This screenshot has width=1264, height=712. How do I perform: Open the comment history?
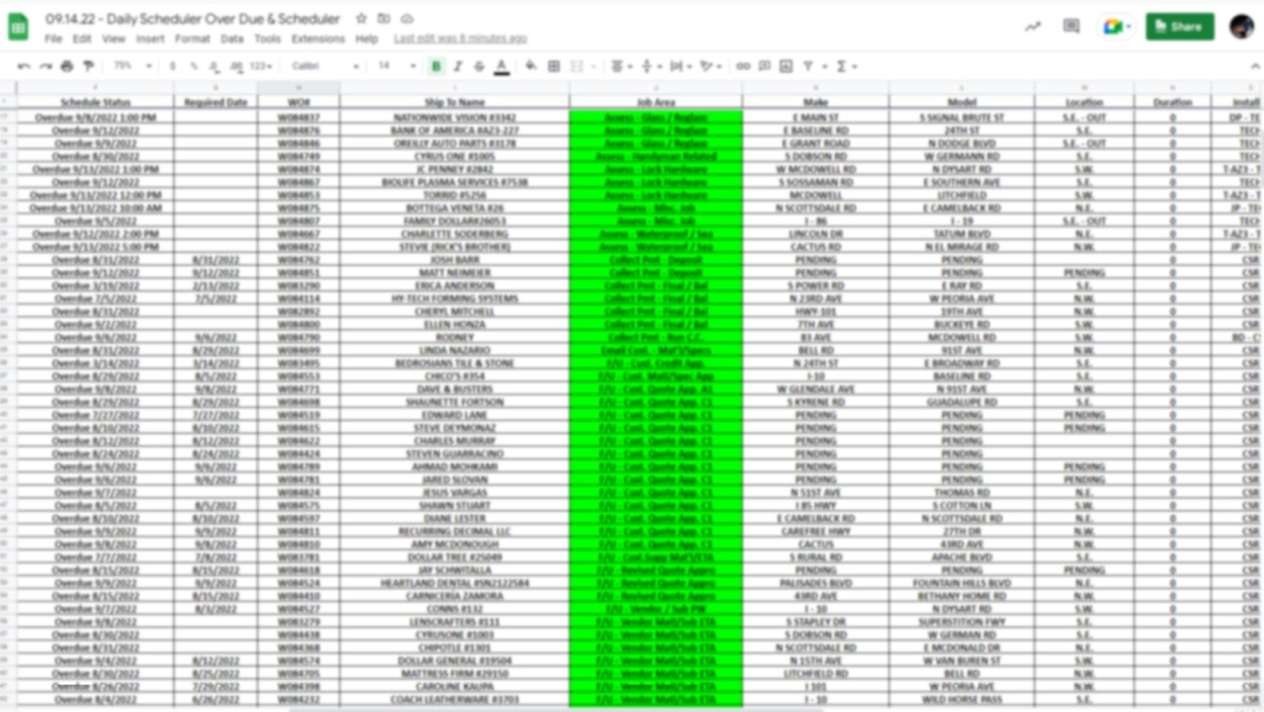point(1071,27)
